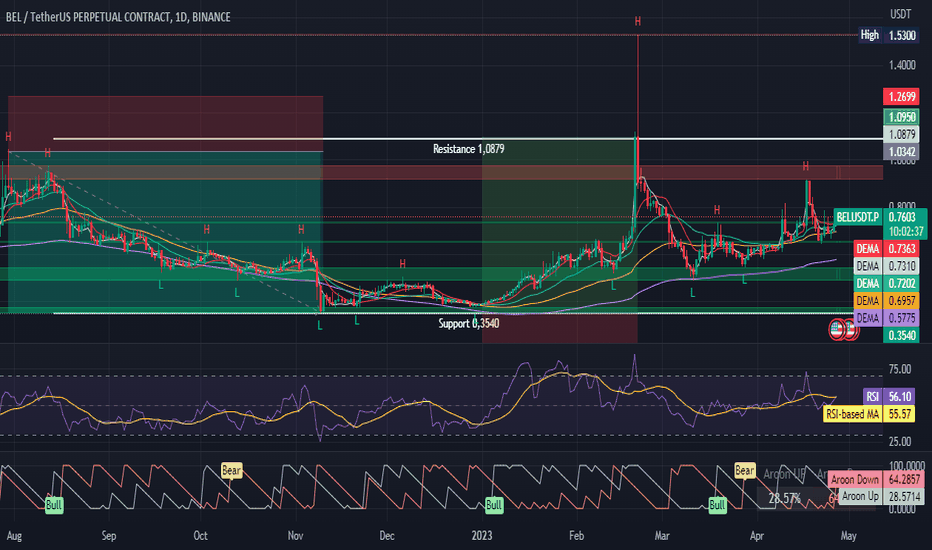Click the 75.00 RSI axis level
The height and width of the screenshot is (550, 932).
coord(900,370)
